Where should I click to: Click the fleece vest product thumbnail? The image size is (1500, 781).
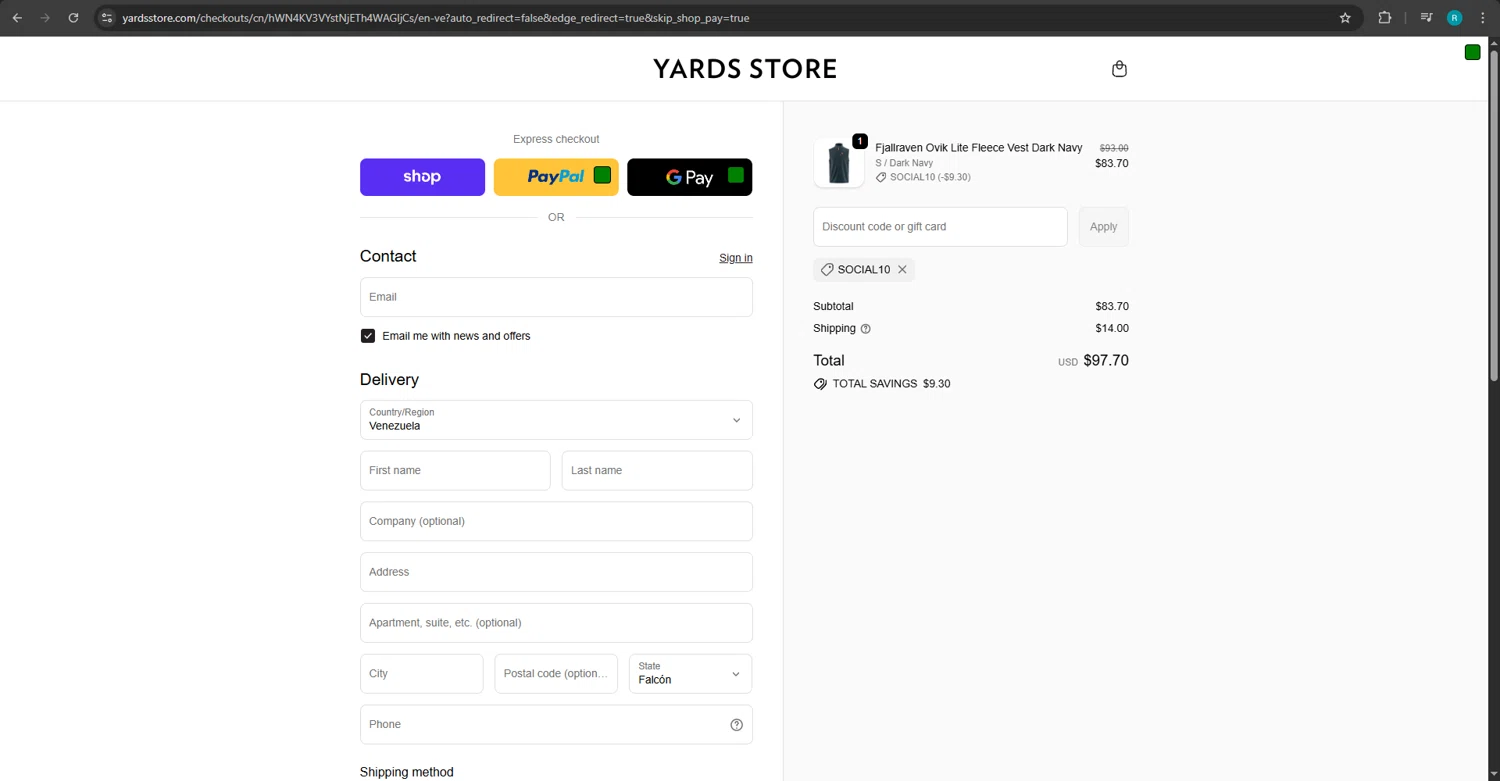[839, 163]
